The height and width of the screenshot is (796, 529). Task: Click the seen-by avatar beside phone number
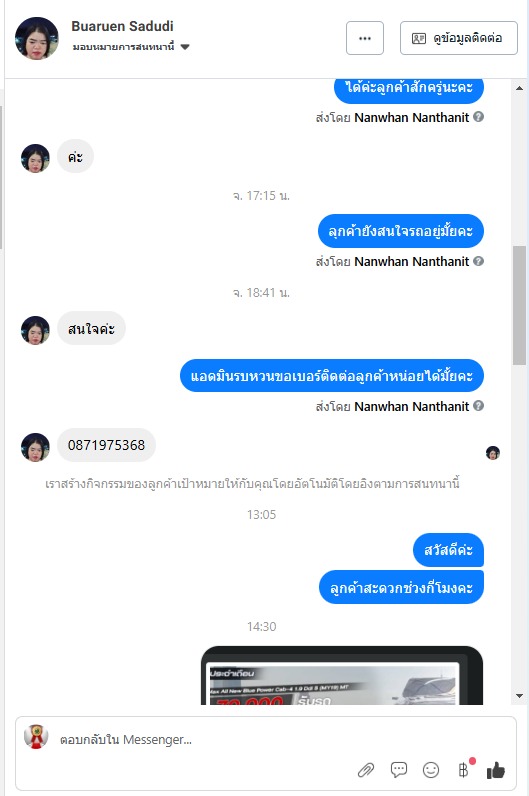click(493, 452)
